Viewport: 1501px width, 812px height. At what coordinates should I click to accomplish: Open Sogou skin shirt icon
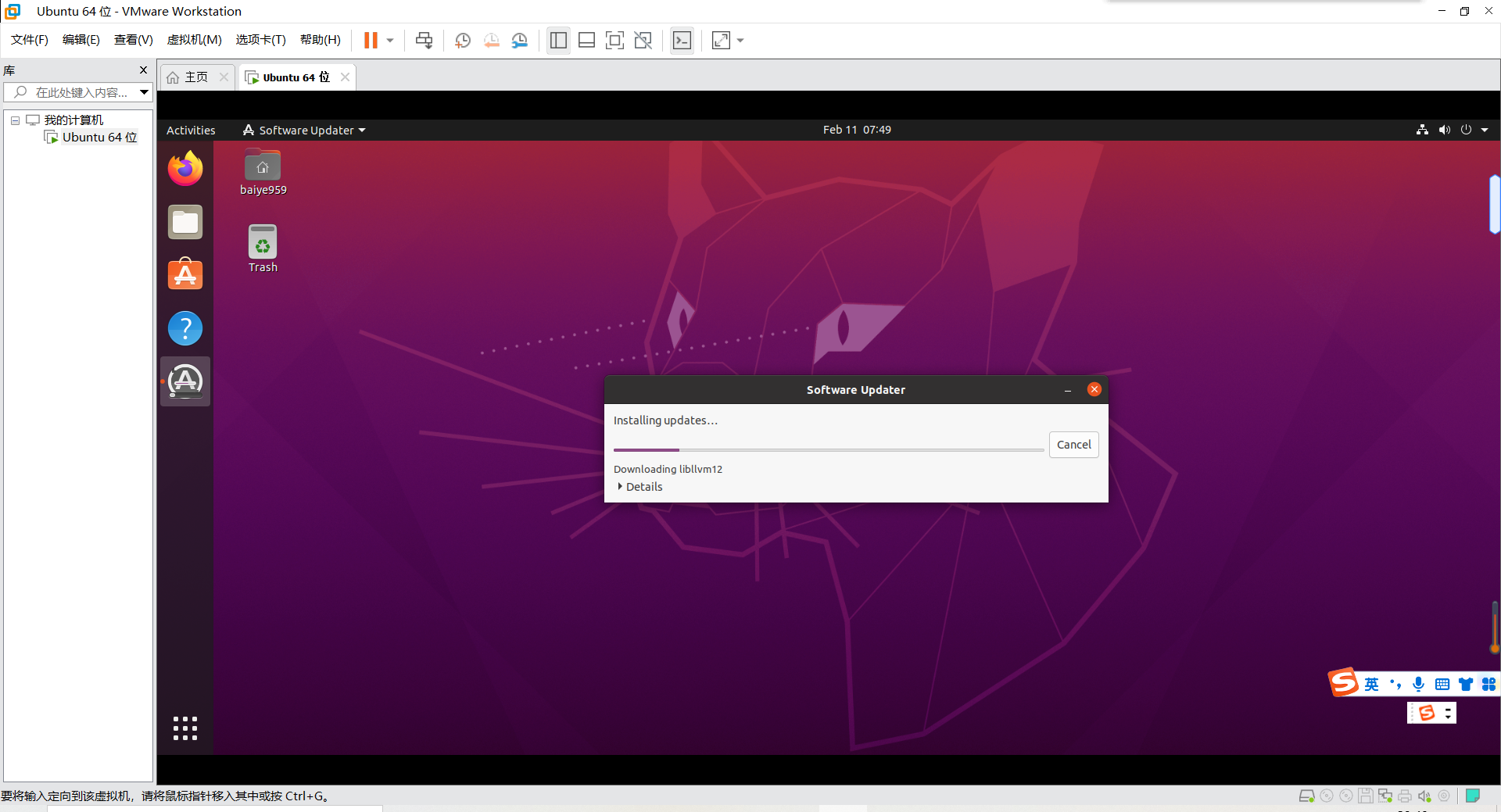pos(1466,685)
